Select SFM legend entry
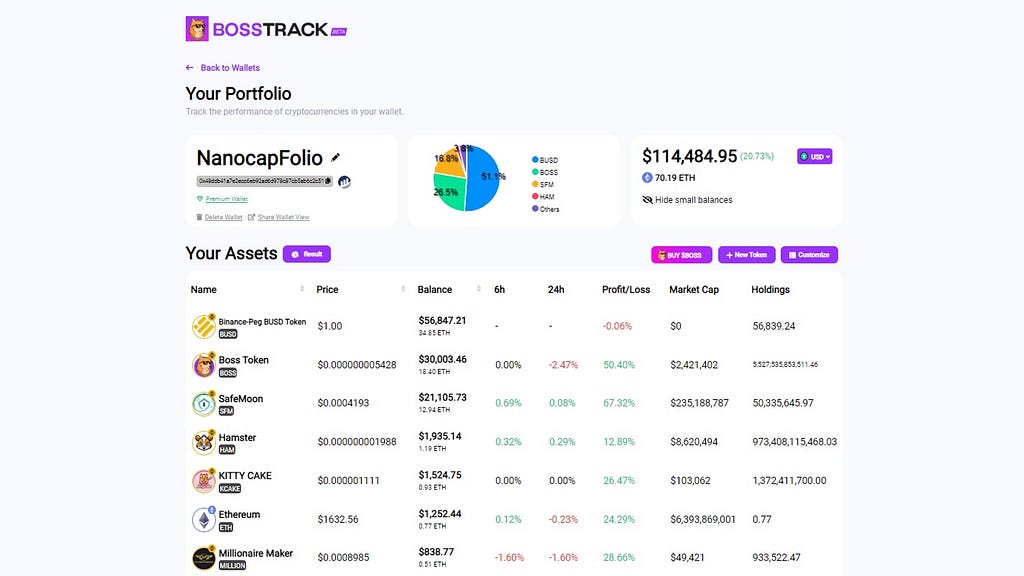 [543, 184]
